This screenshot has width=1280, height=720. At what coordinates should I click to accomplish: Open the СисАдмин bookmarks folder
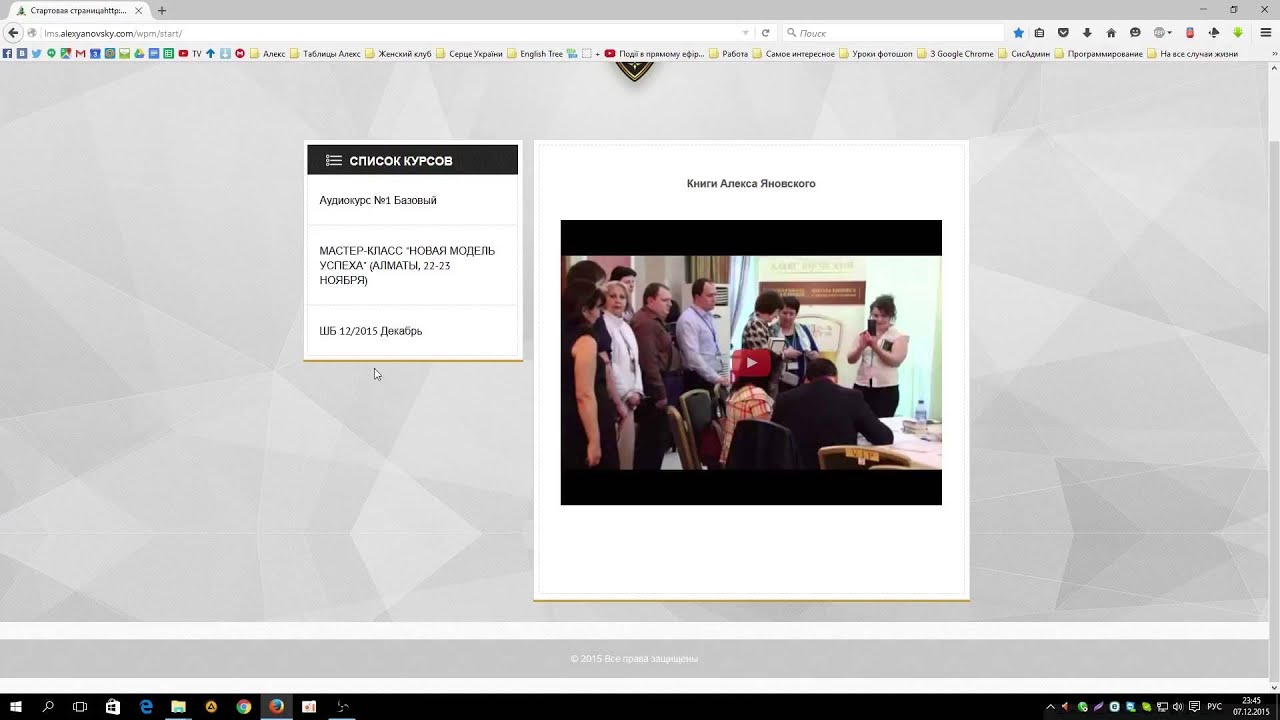1024,54
